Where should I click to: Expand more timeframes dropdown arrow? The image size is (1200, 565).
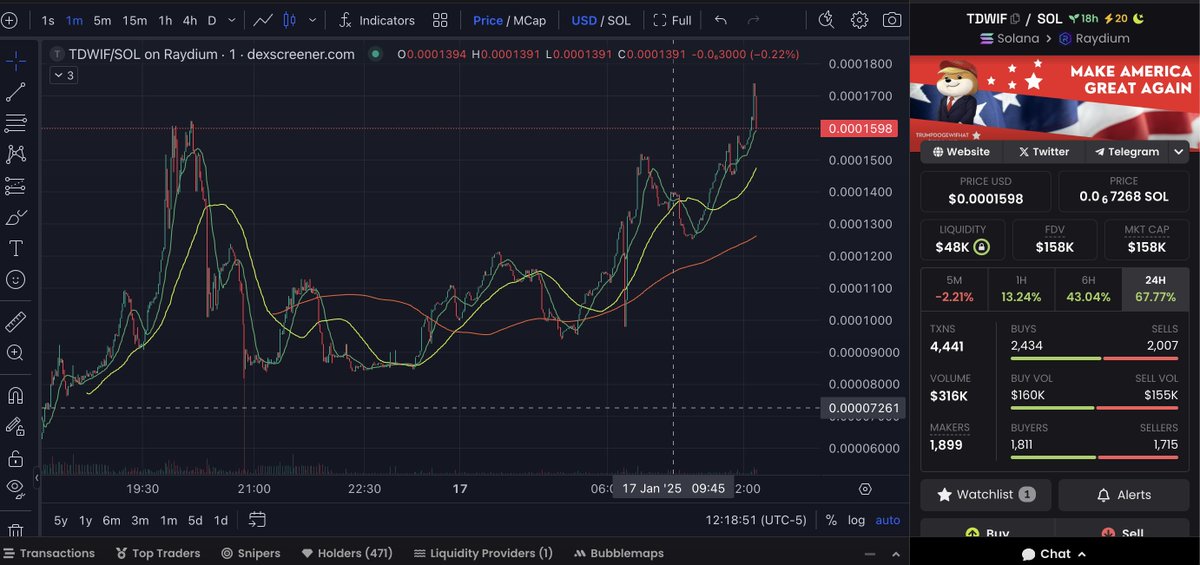234,20
